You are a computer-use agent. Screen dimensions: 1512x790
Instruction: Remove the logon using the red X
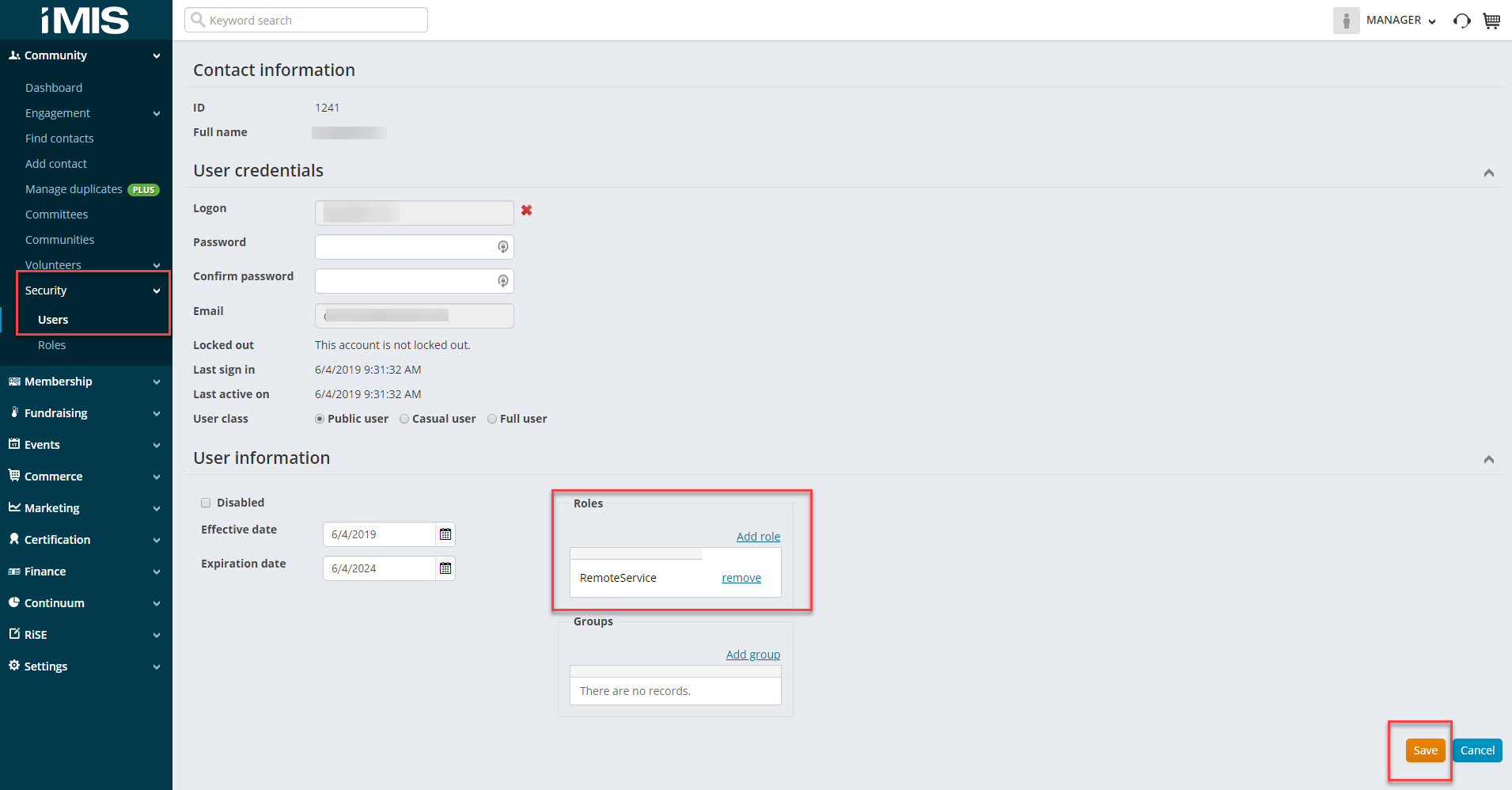click(x=527, y=211)
